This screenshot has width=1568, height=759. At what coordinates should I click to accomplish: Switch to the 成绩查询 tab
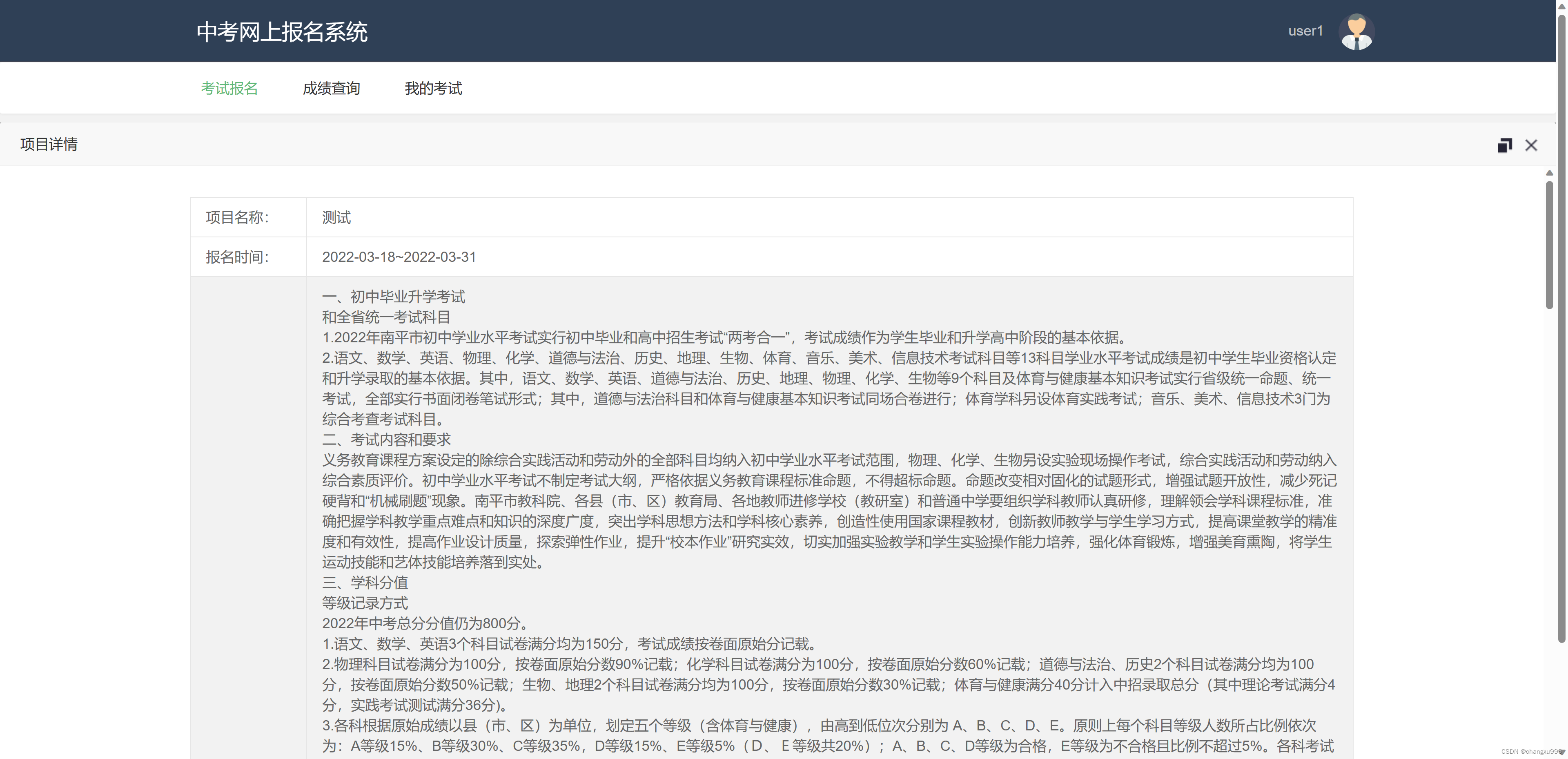point(331,88)
